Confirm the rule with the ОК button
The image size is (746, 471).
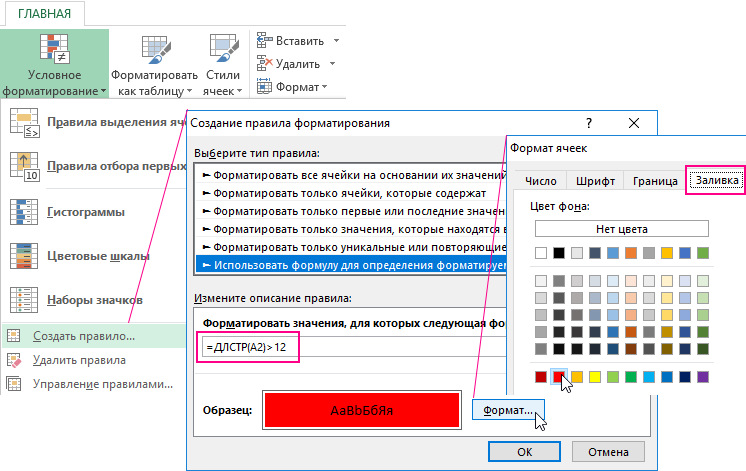coord(524,451)
